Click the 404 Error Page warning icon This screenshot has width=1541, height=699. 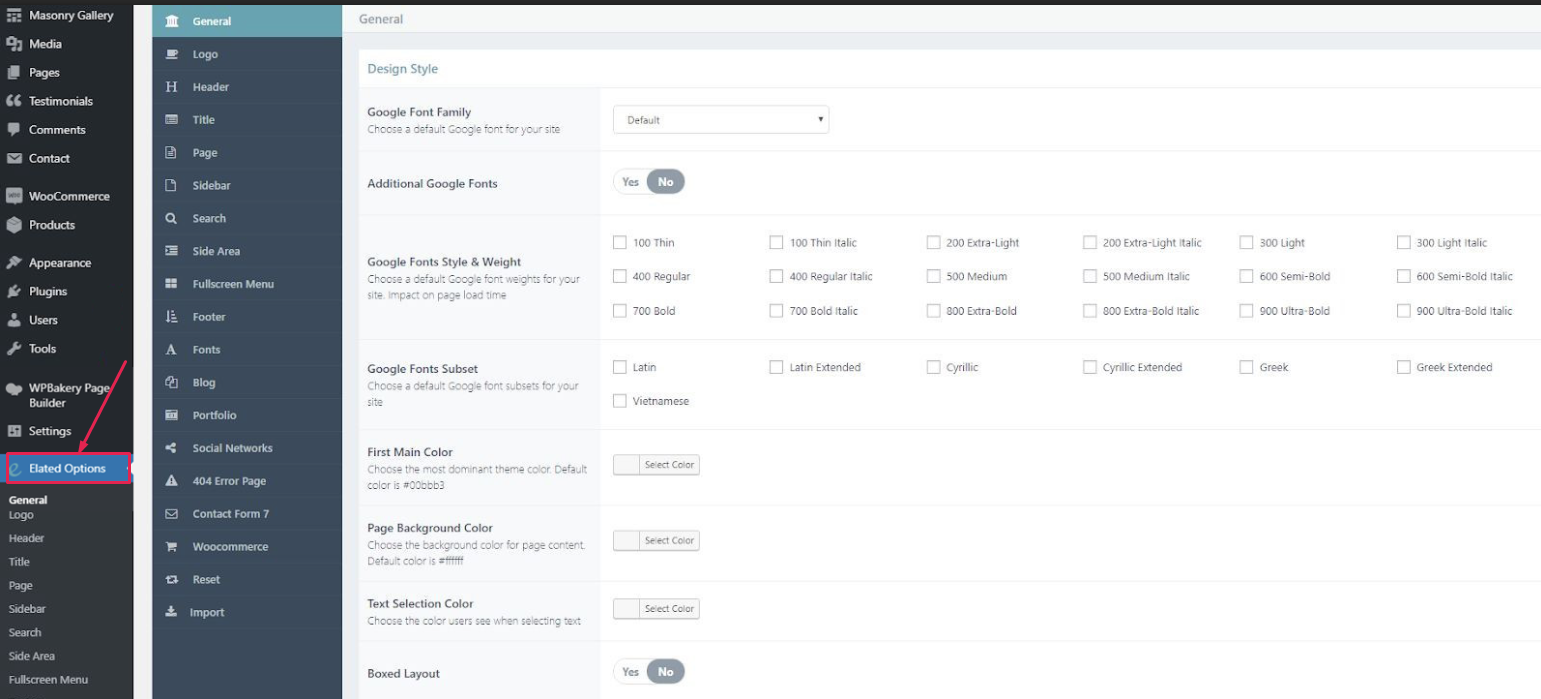tap(171, 481)
